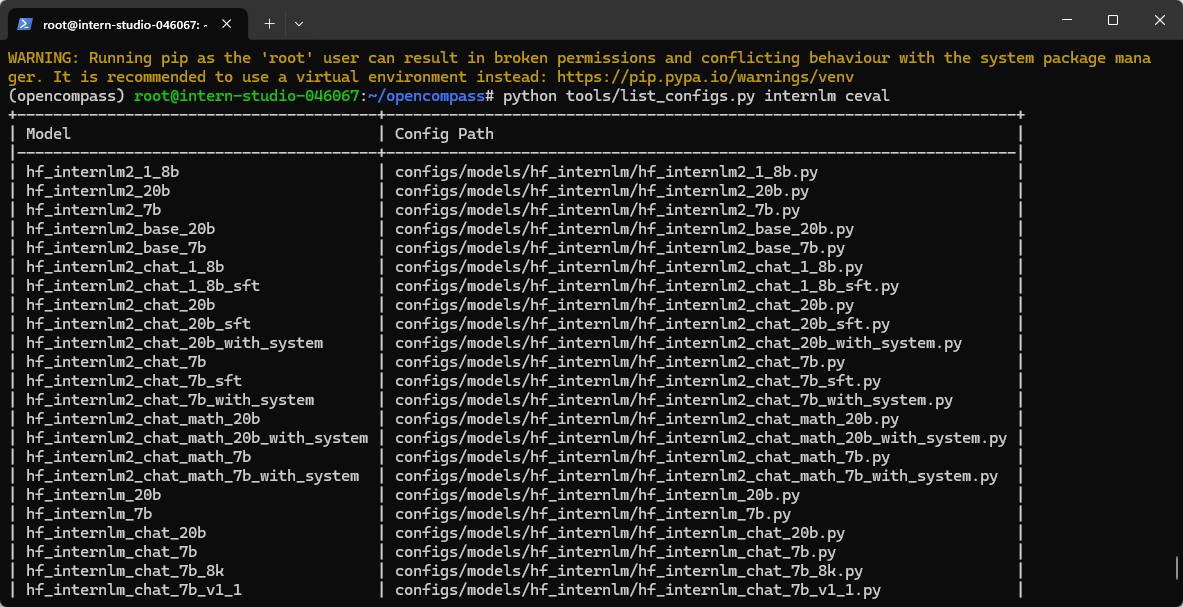Click the terminal vertical scrollbar thumb
1183x607 pixels.
pyautogui.click(x=1175, y=566)
